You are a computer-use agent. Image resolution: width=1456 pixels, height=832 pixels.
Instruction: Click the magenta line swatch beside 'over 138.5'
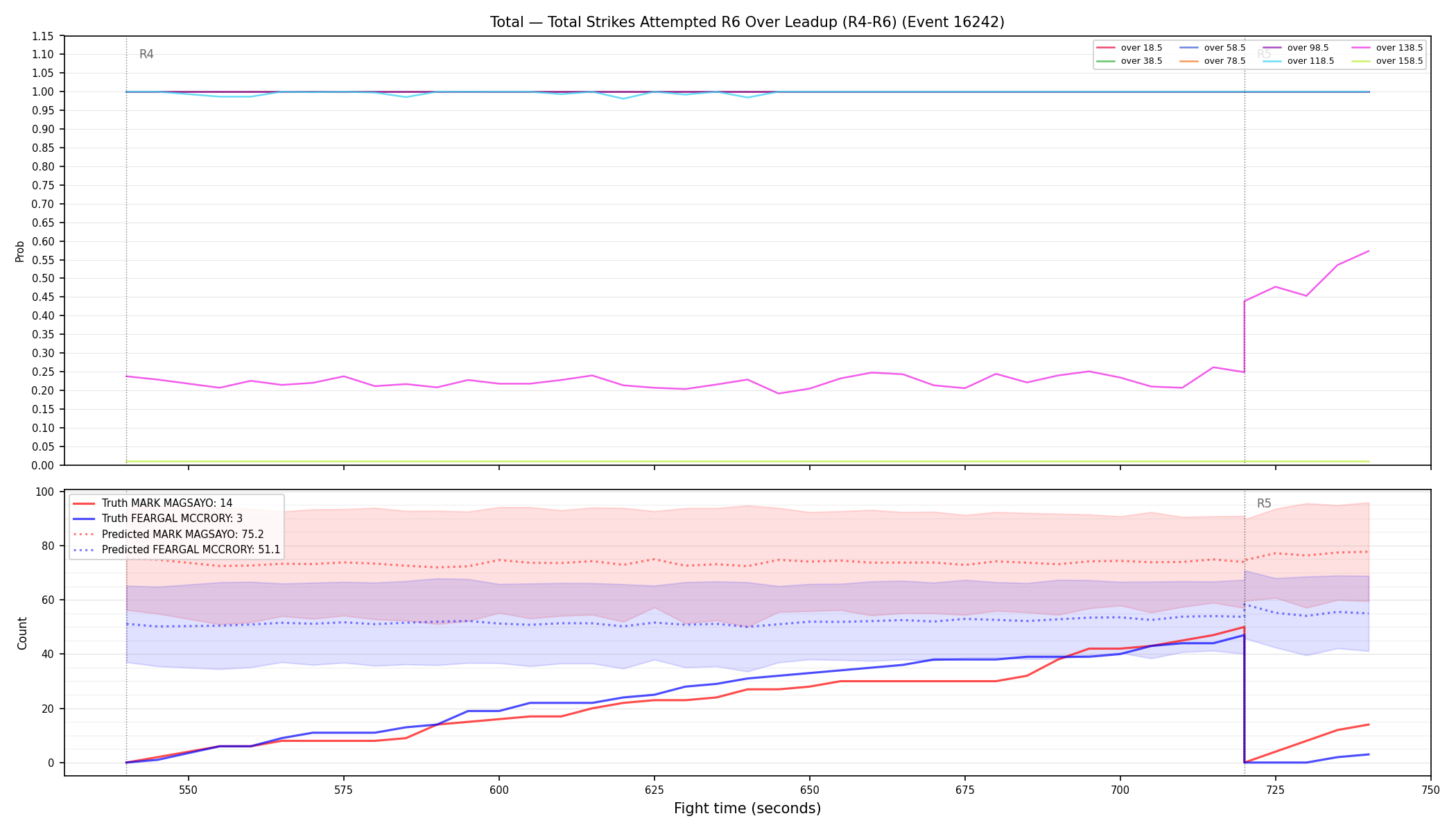point(1361,48)
